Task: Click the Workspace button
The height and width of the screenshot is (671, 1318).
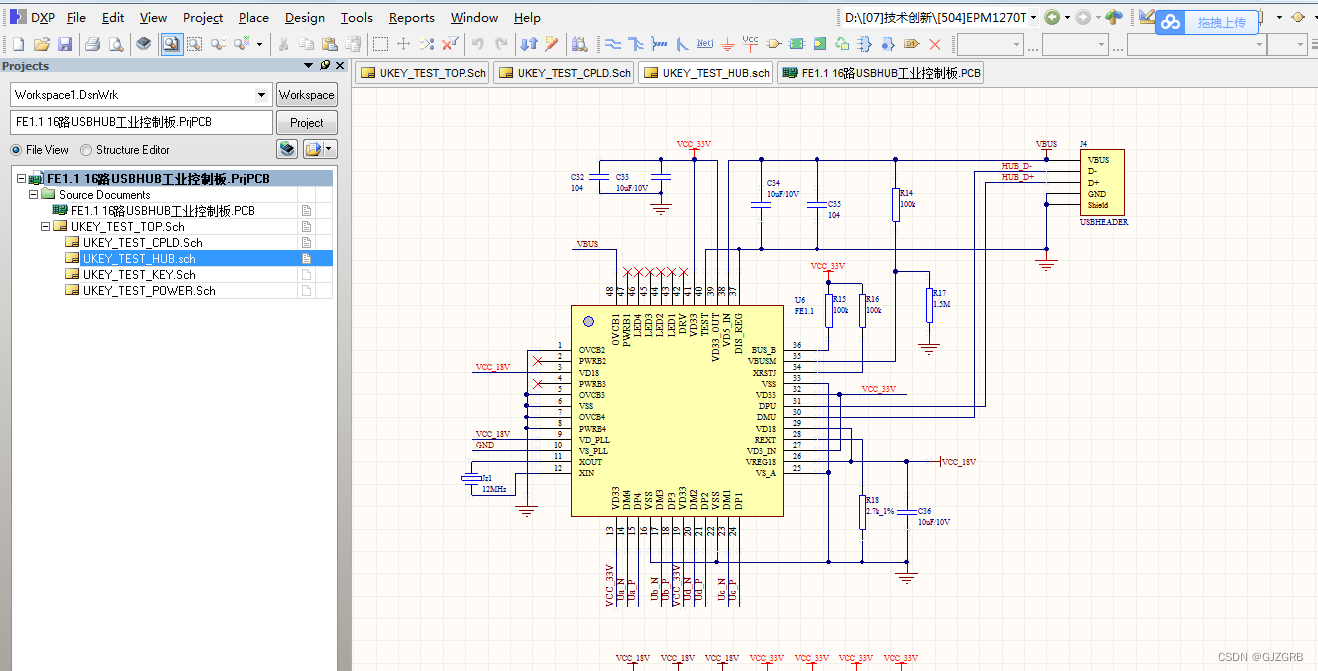Action: tap(306, 94)
